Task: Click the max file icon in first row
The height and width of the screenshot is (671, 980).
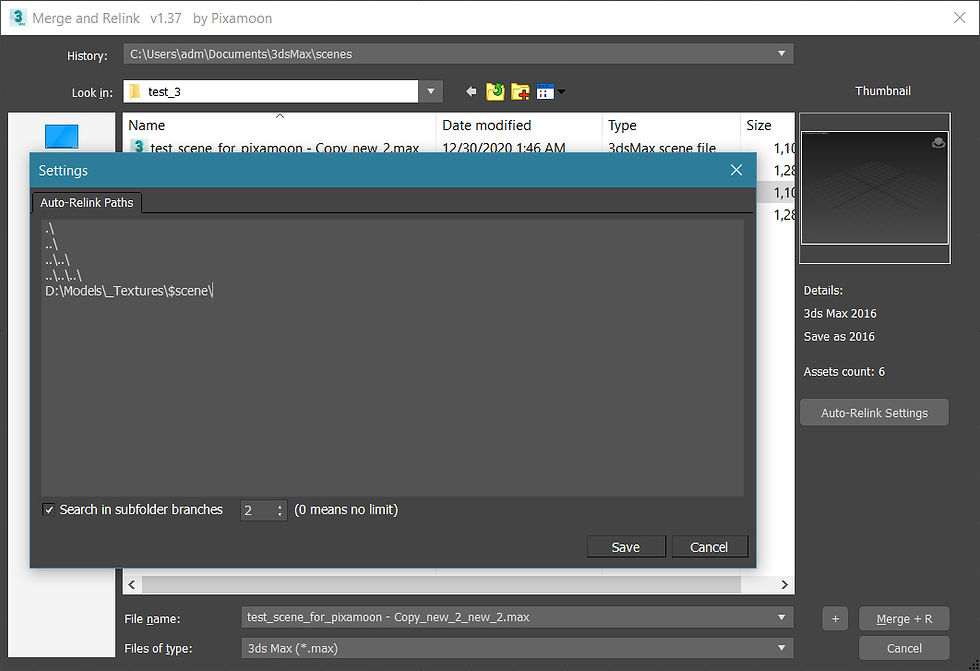Action: pos(138,147)
